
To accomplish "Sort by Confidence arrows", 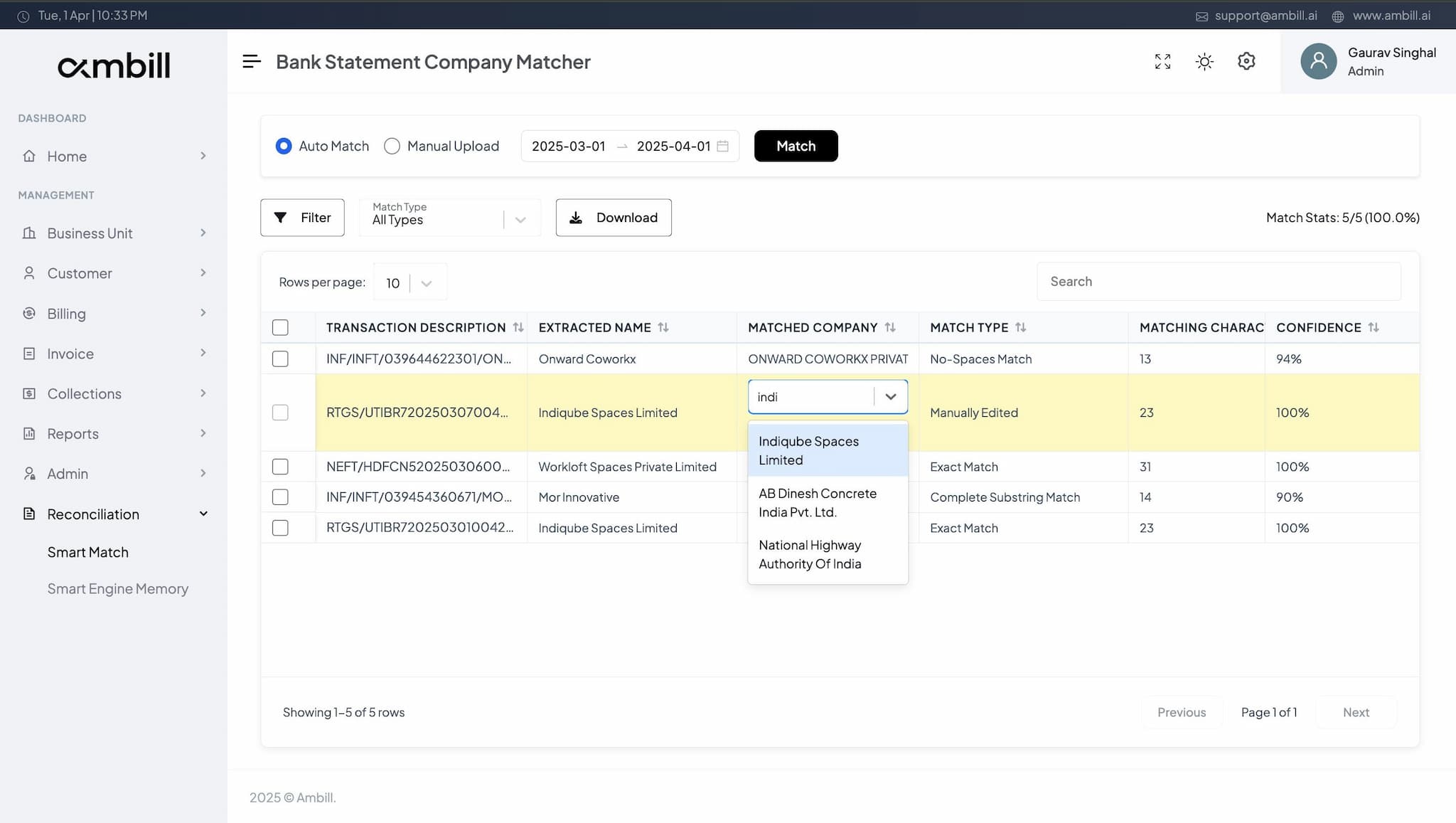I will (1374, 327).
